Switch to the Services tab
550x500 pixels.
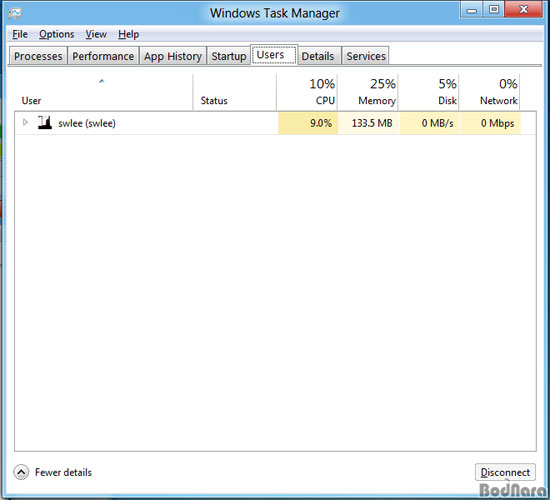(366, 56)
